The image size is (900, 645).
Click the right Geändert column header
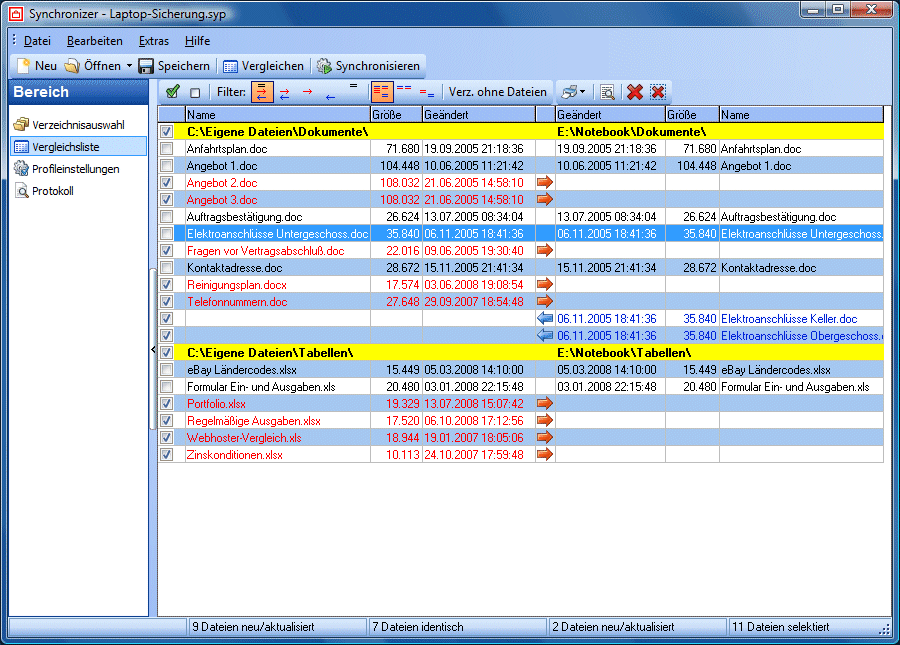(x=610, y=115)
